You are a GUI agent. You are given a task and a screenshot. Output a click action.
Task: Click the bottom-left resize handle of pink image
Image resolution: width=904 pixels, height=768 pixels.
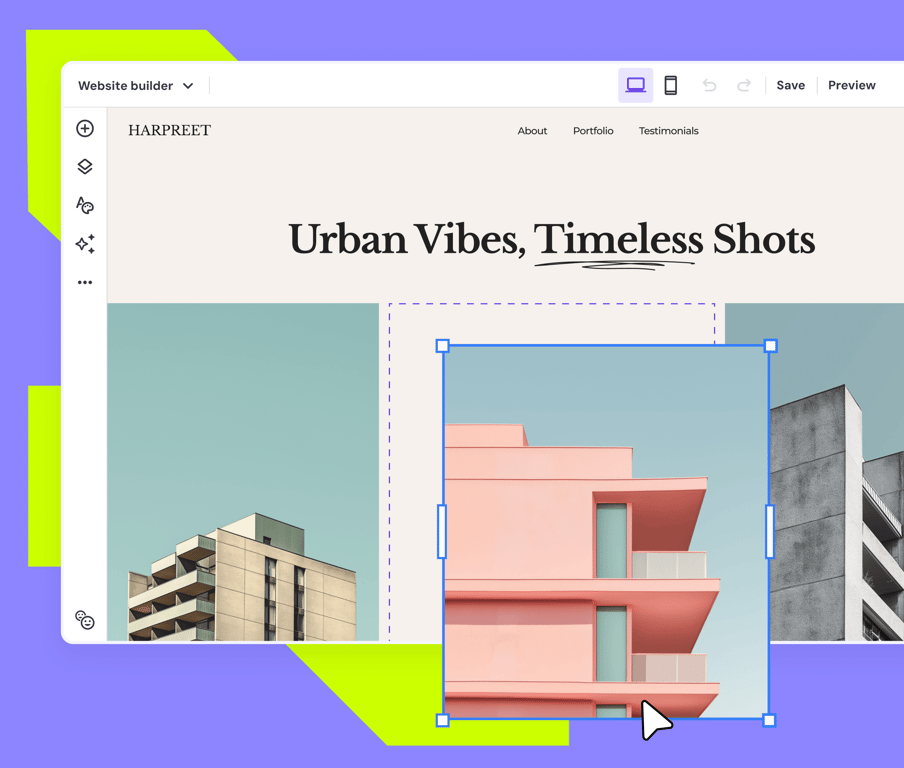click(x=442, y=720)
